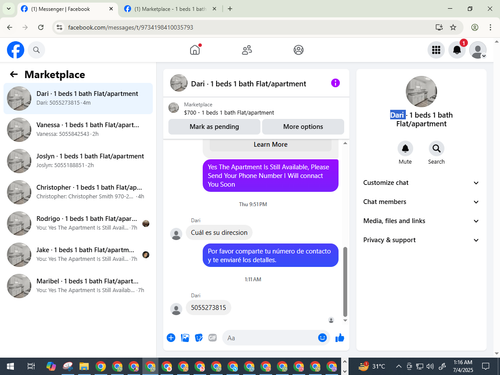500x375 pixels.
Task: Expand Privacy & support section
Action: pyautogui.click(x=421, y=240)
